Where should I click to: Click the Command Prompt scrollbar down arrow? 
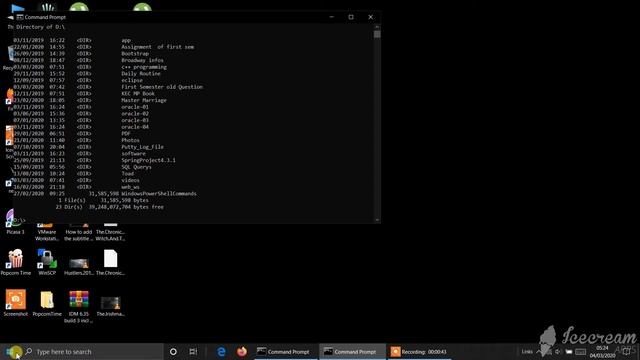pyautogui.click(x=377, y=220)
